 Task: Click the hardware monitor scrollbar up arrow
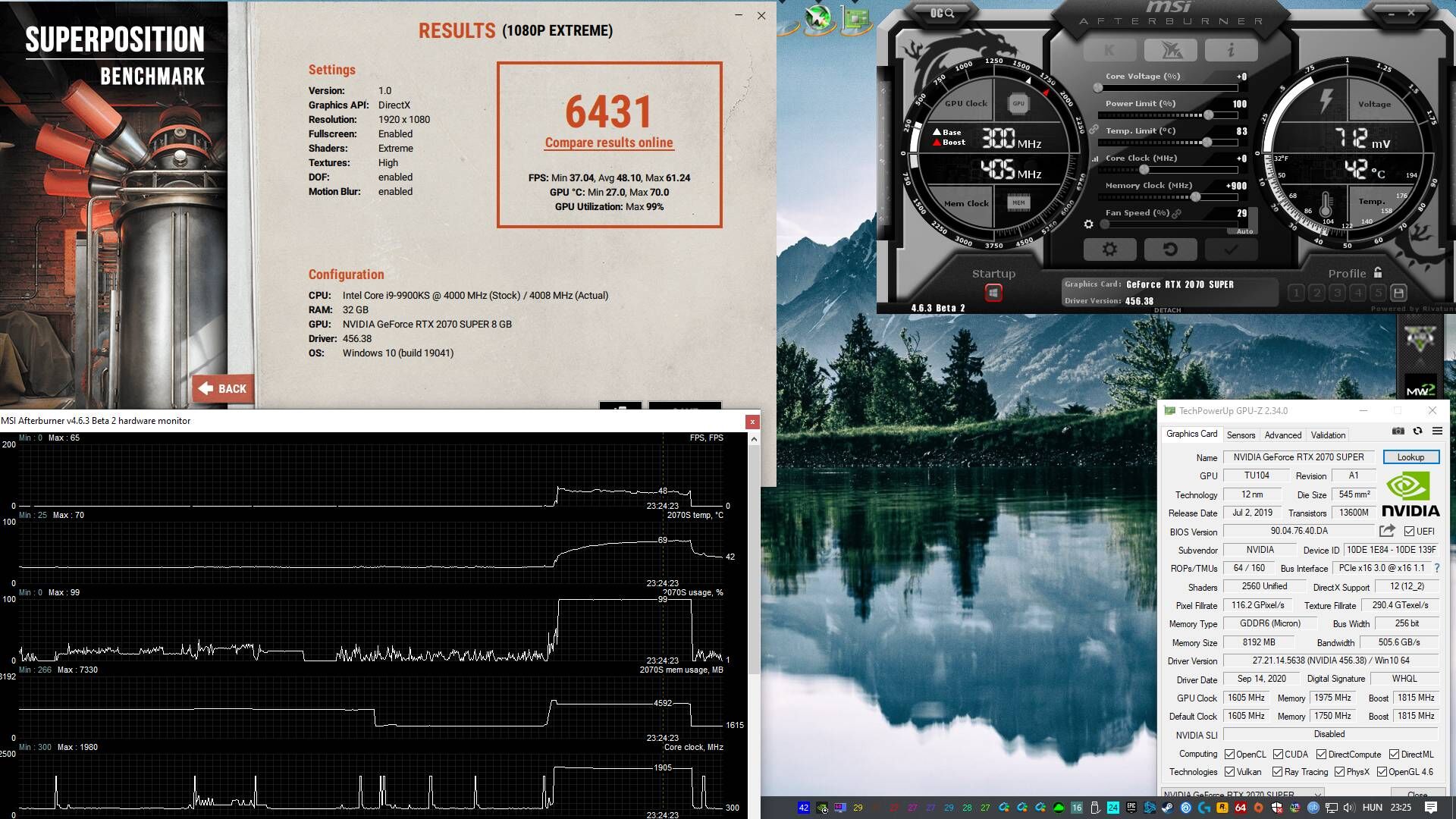[754, 439]
